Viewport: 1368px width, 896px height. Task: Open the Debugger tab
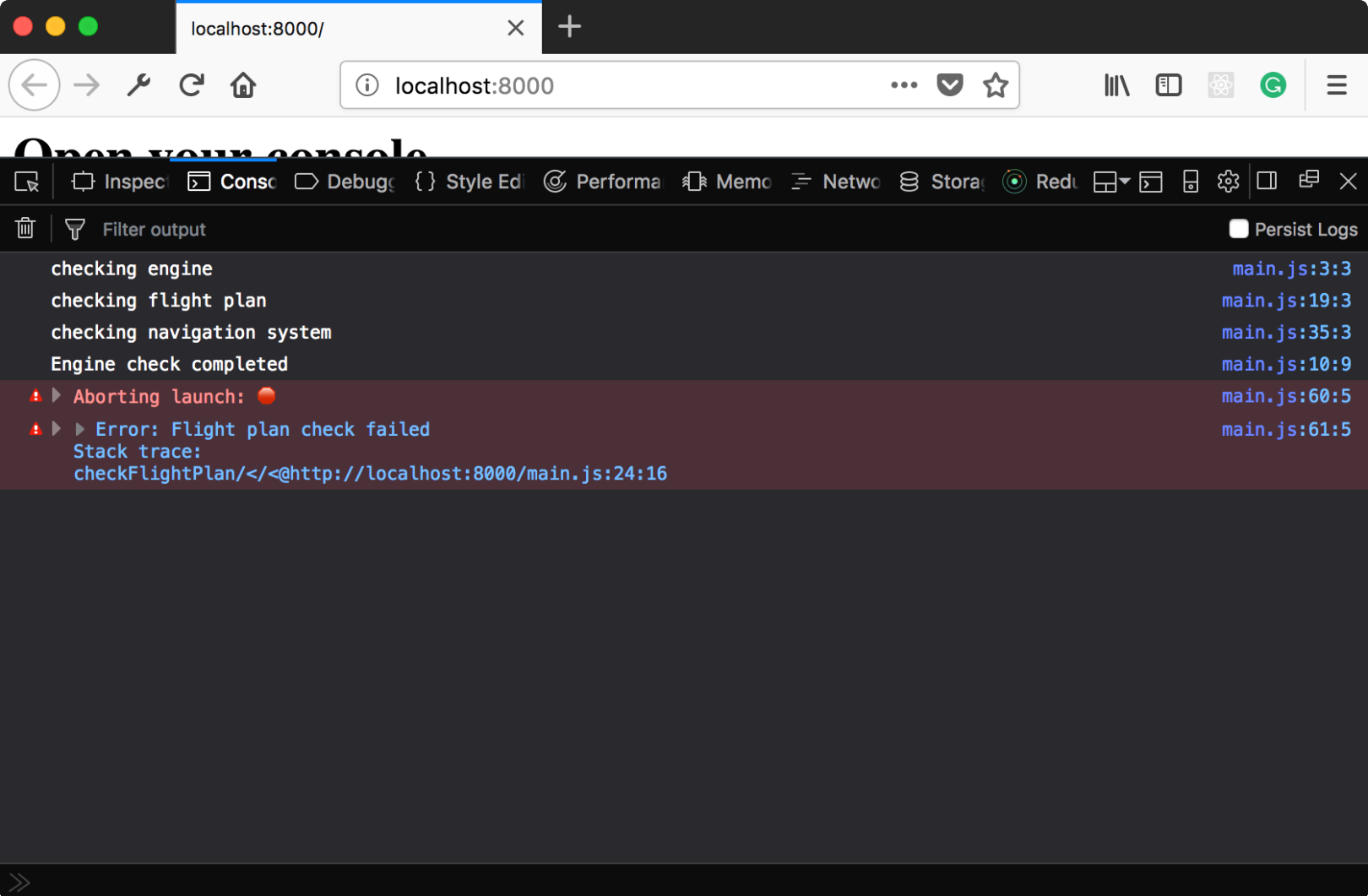344,182
